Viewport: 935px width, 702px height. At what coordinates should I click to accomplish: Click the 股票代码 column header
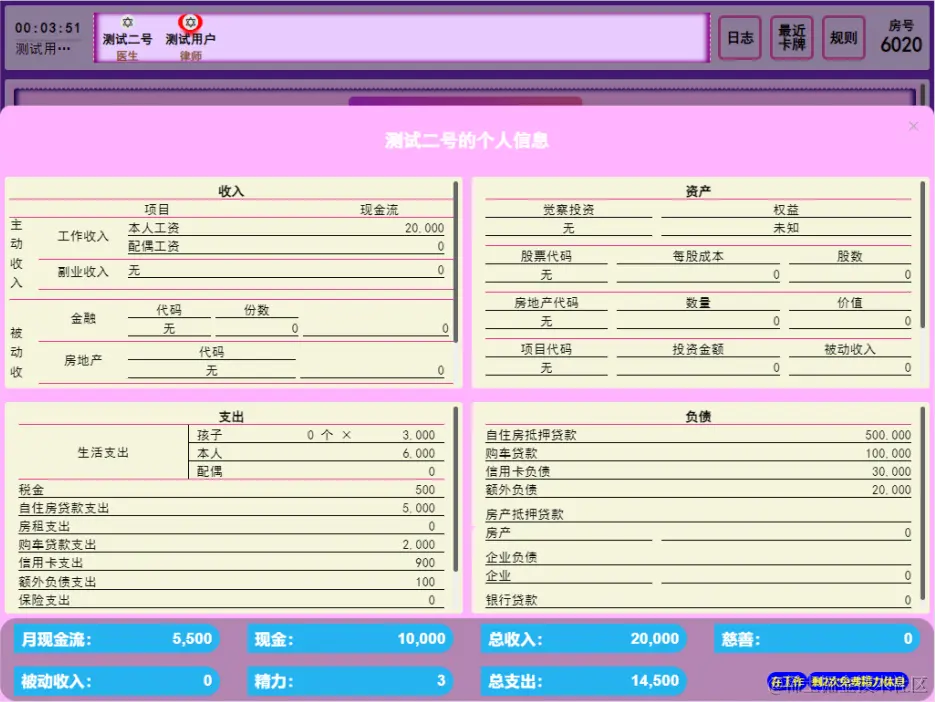[x=546, y=256]
